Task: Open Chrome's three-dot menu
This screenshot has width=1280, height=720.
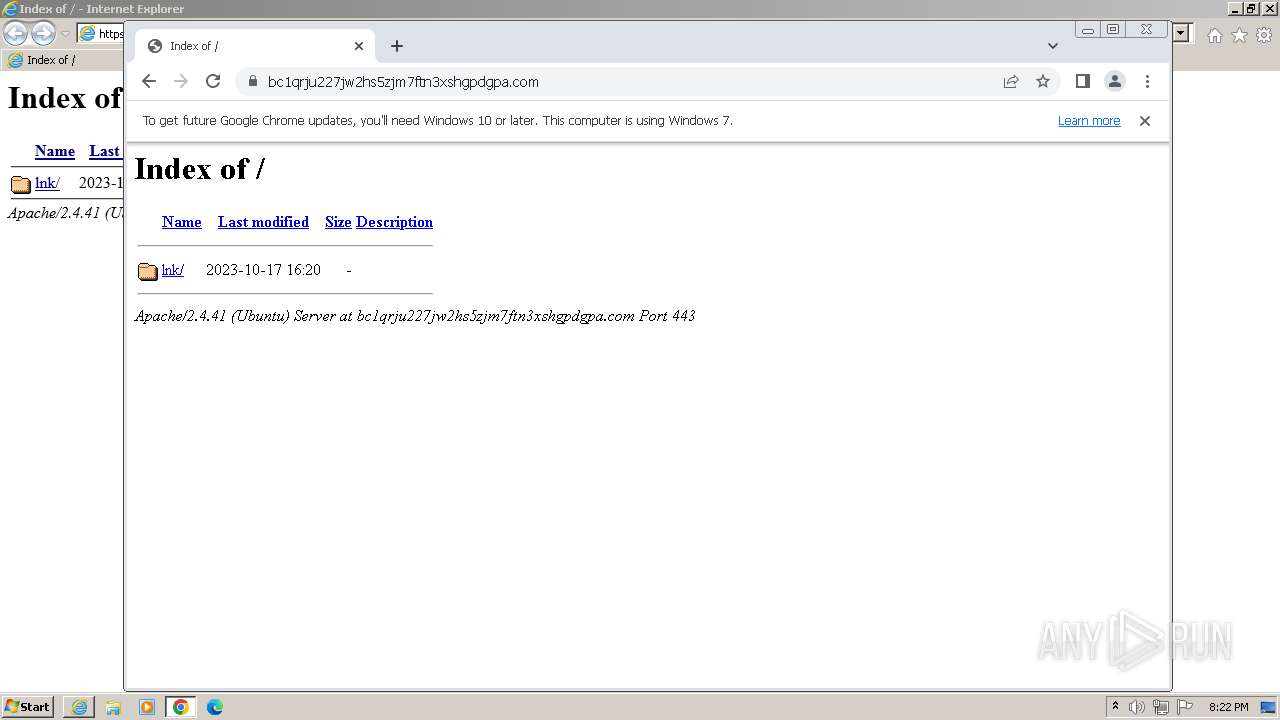Action: coord(1147,81)
